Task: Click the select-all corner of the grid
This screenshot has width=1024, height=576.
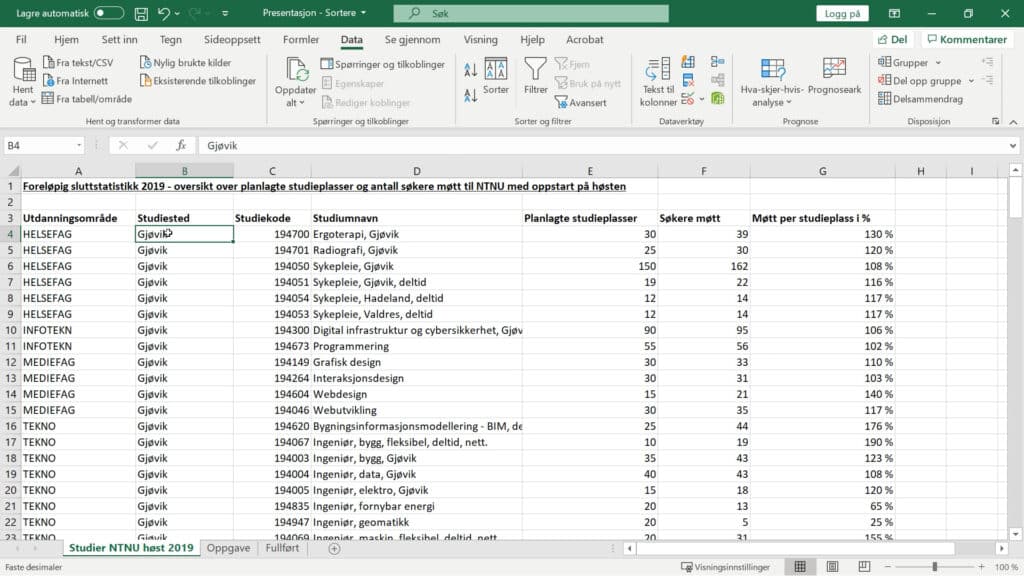Action: (12, 171)
